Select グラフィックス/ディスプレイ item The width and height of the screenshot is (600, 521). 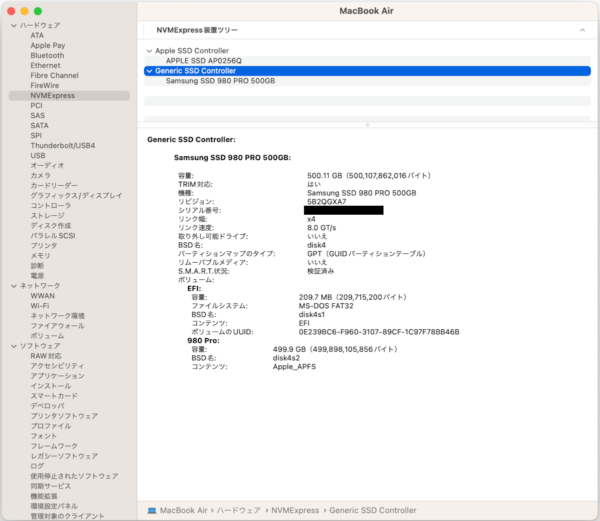77,195
